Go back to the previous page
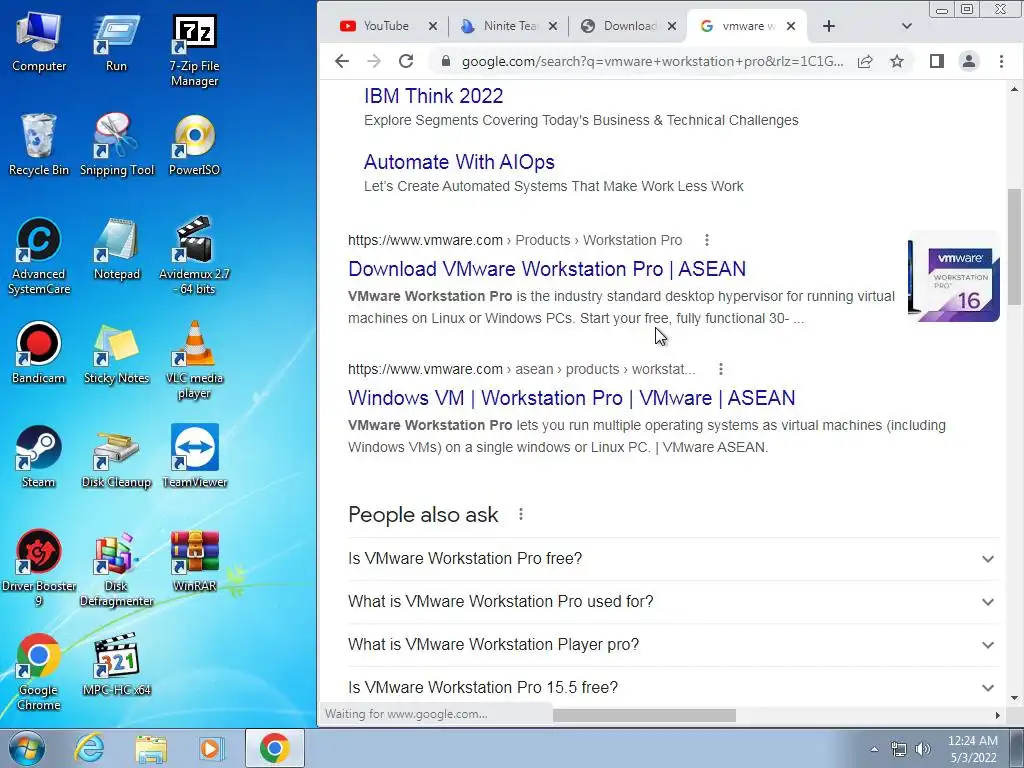The width and height of the screenshot is (1024, 768). point(342,61)
